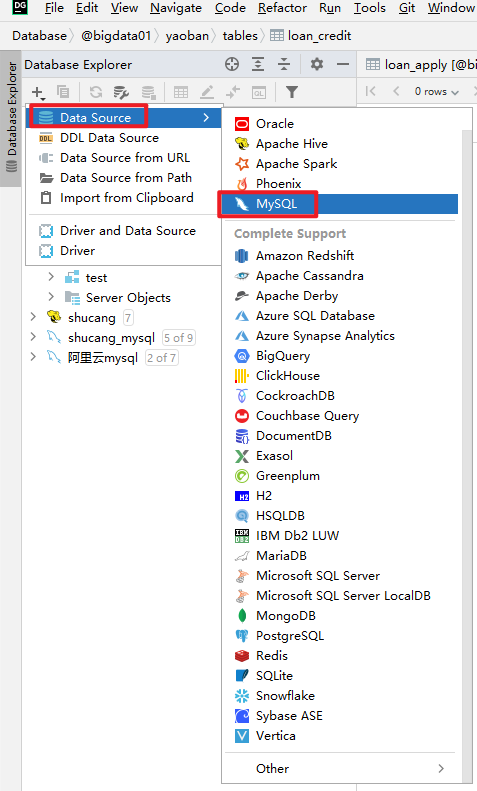The height and width of the screenshot is (791, 477).
Task: Open the Refactor menu
Action: (x=282, y=8)
